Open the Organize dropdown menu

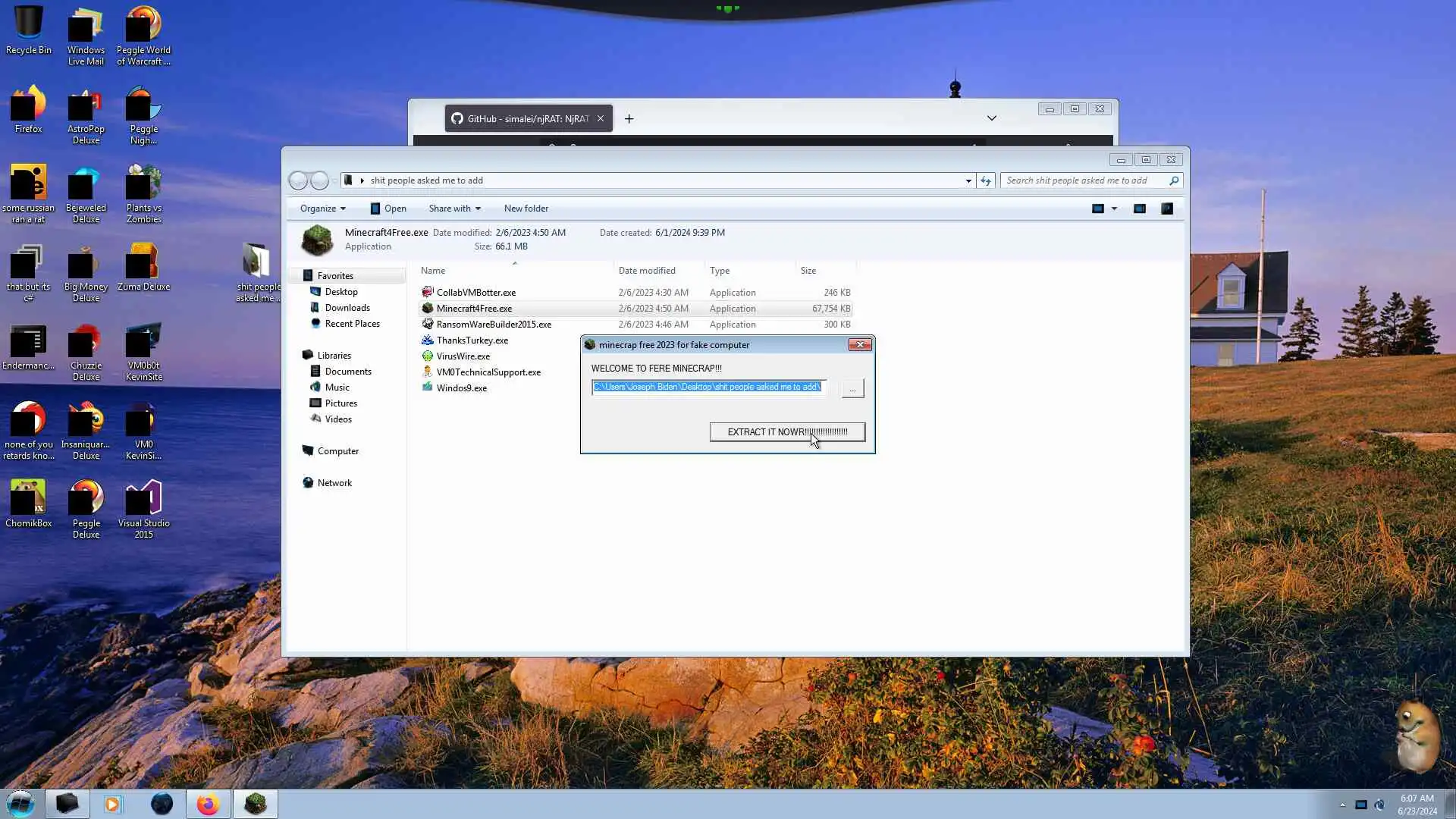coord(322,209)
